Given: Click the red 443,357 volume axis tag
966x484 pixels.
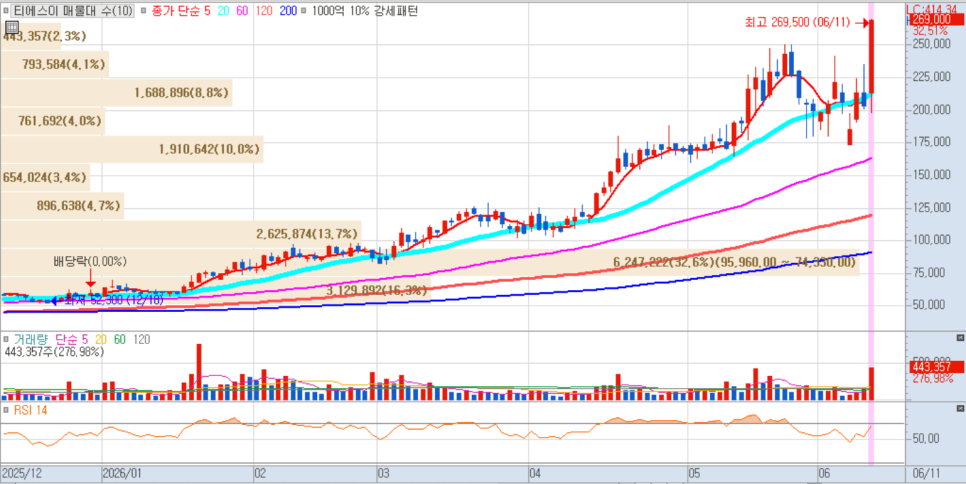Looking at the screenshot, I should (936, 367).
